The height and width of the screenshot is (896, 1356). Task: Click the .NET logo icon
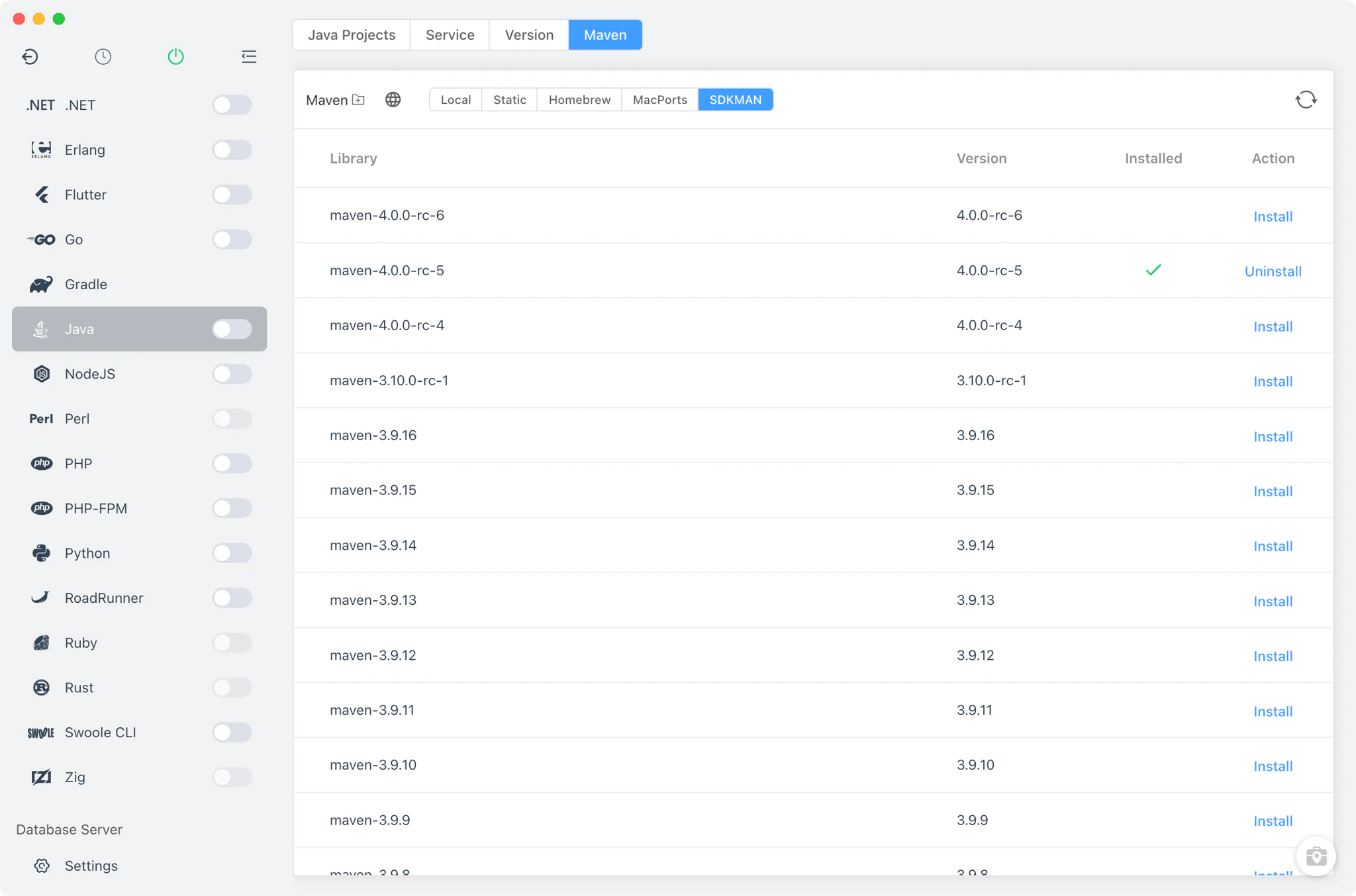point(40,105)
